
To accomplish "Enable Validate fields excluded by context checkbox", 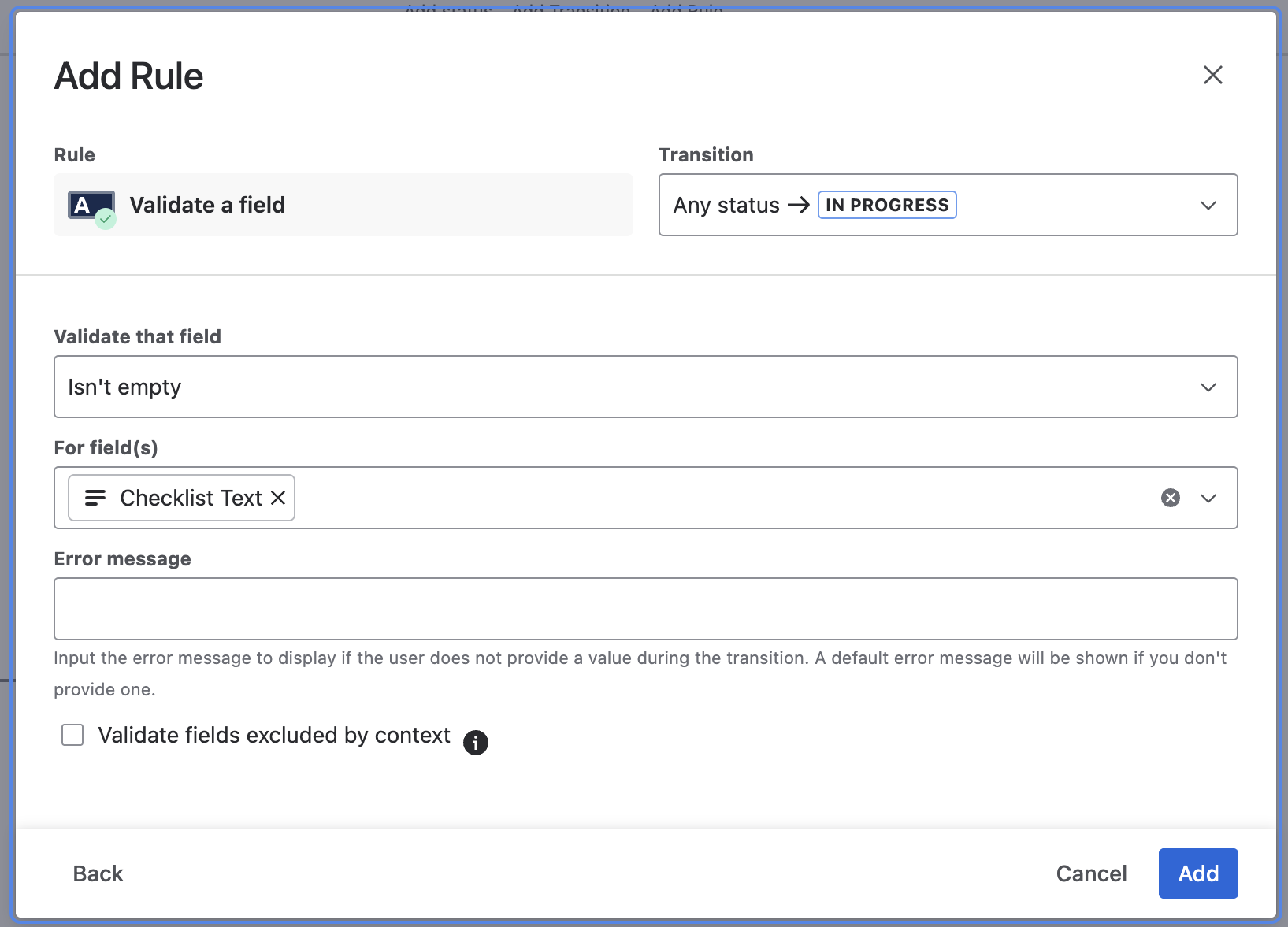I will (72, 735).
